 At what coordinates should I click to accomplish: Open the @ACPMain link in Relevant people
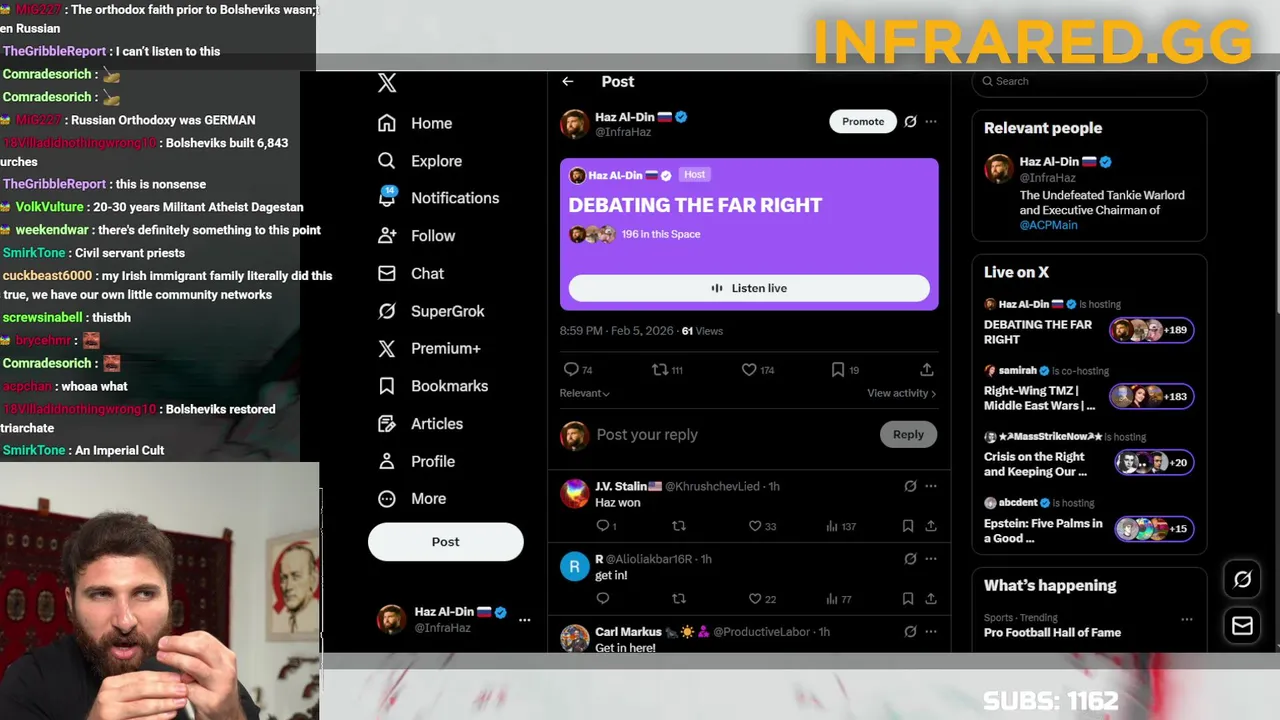click(1048, 225)
